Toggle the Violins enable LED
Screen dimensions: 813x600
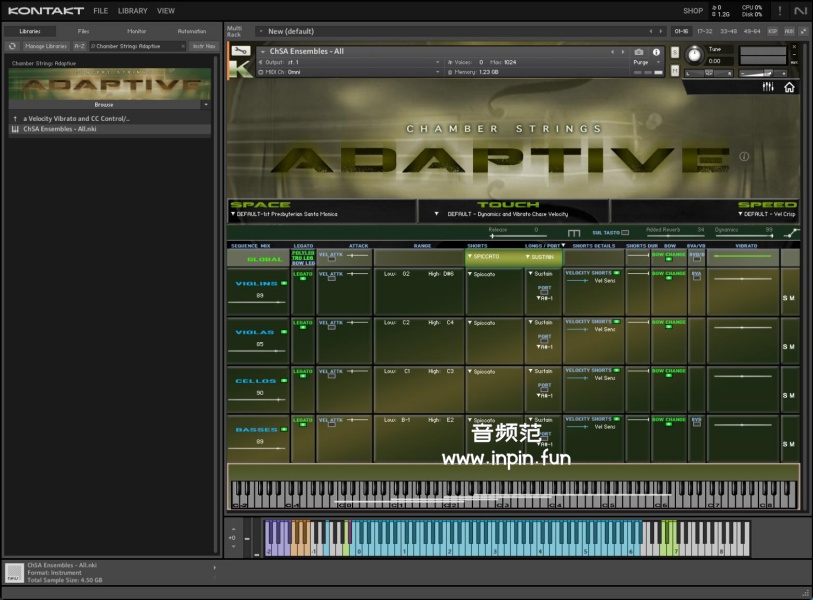pos(283,284)
